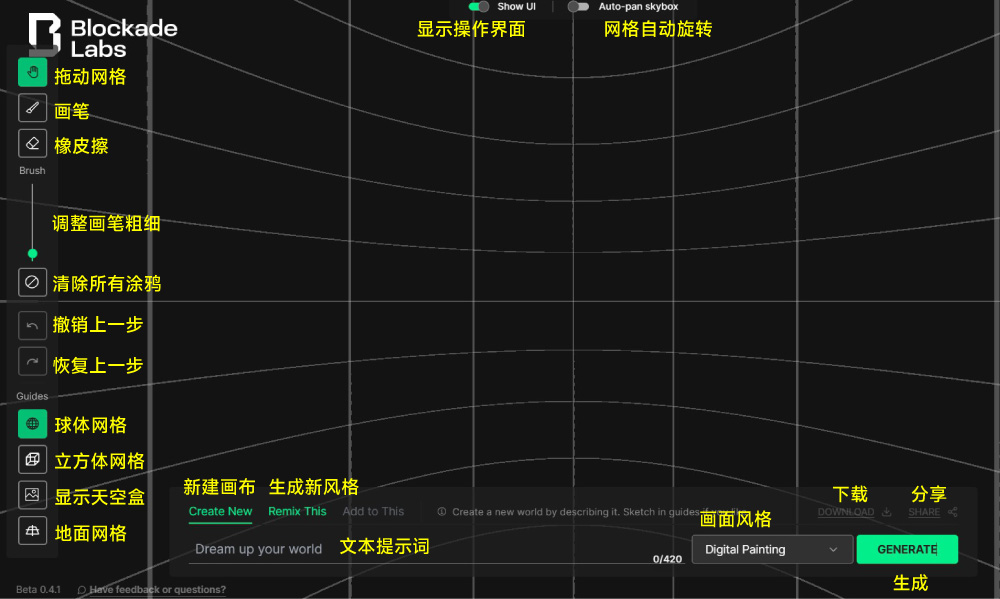Enable the sphere grid guide
Screen dimensions: 1000x599
[x=32, y=423]
